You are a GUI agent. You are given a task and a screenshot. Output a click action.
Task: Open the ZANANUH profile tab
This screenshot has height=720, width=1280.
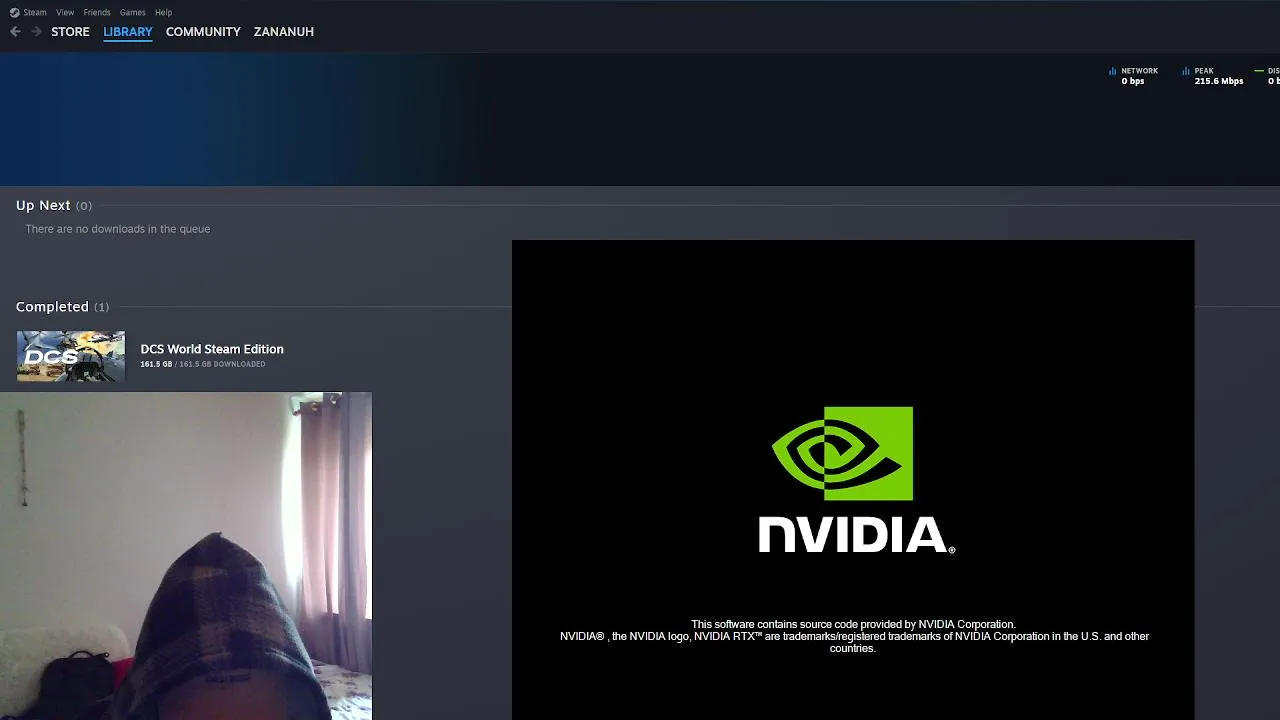point(284,32)
